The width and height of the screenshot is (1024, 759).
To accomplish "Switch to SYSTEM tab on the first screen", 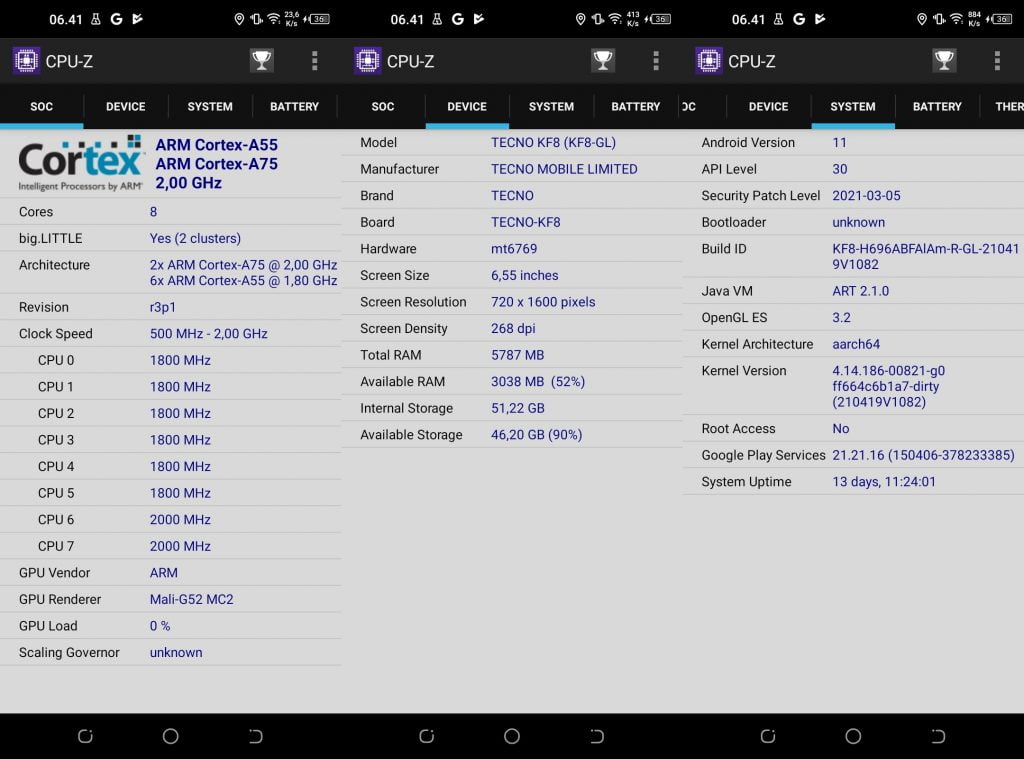I will tap(210, 106).
